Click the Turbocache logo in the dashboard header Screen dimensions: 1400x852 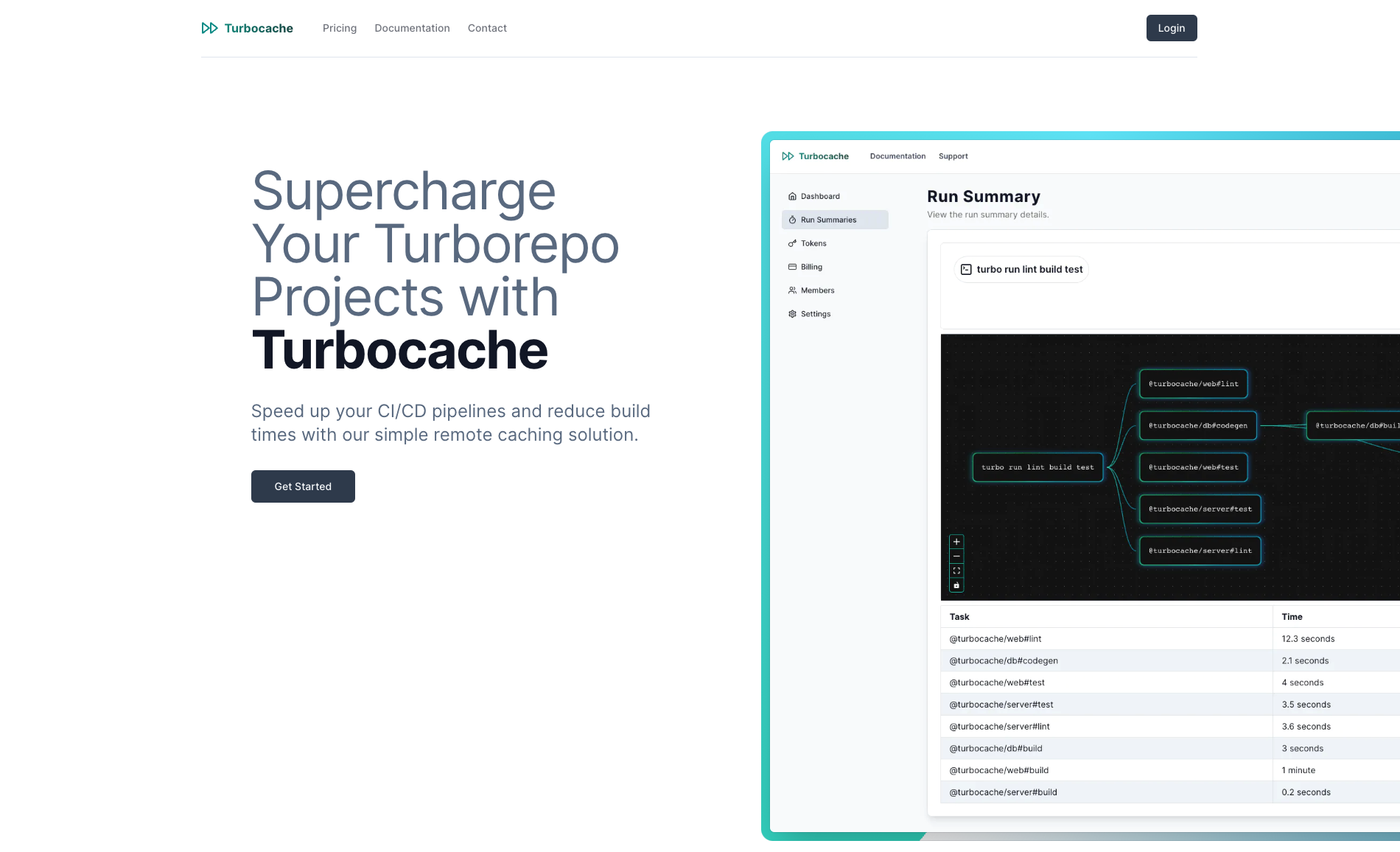(x=816, y=156)
